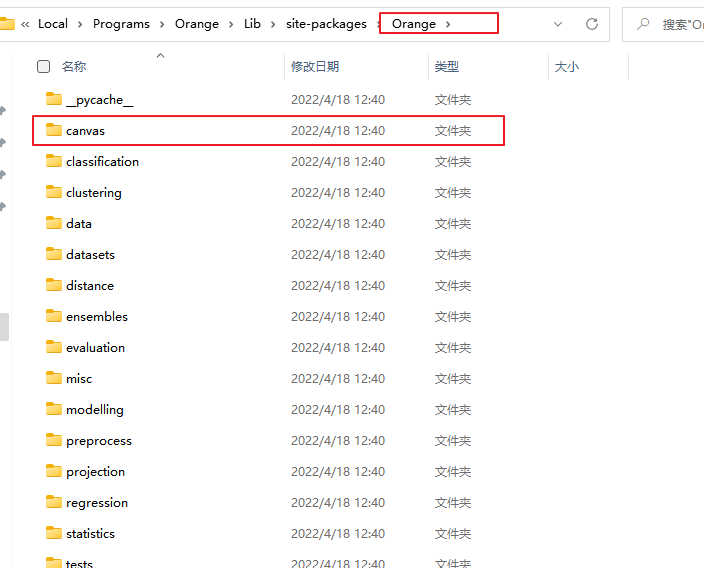Go to site-packages in the breadcrumb
This screenshot has width=704, height=580.
[326, 23]
